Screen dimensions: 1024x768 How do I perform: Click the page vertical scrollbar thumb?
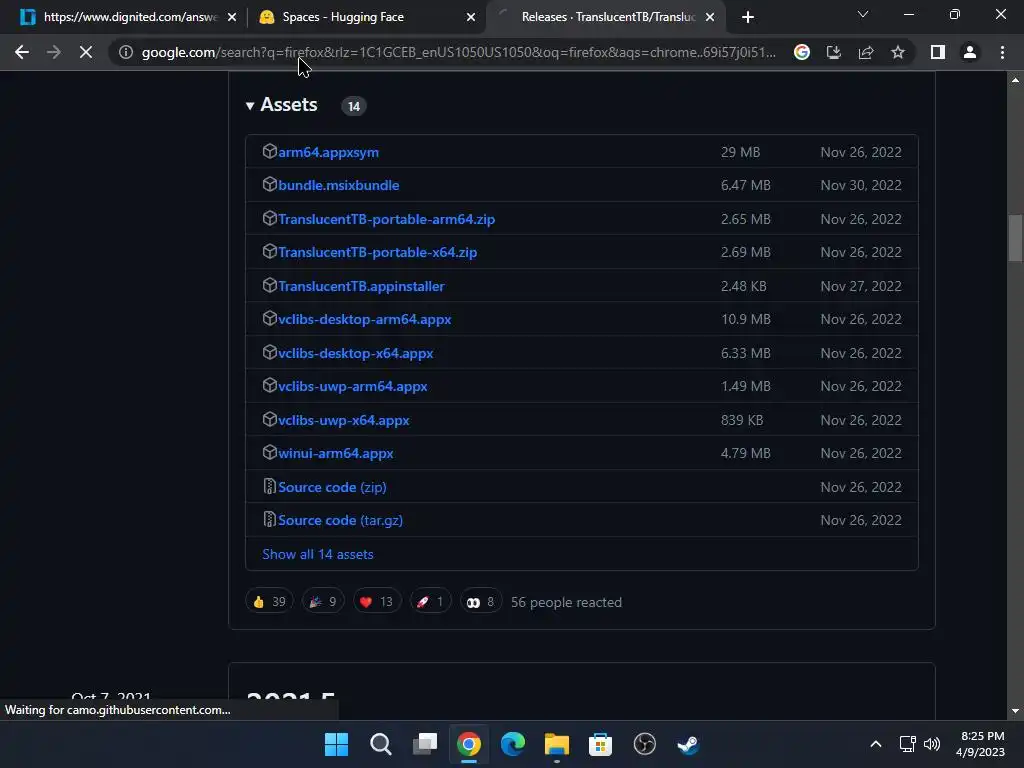coord(1015,238)
